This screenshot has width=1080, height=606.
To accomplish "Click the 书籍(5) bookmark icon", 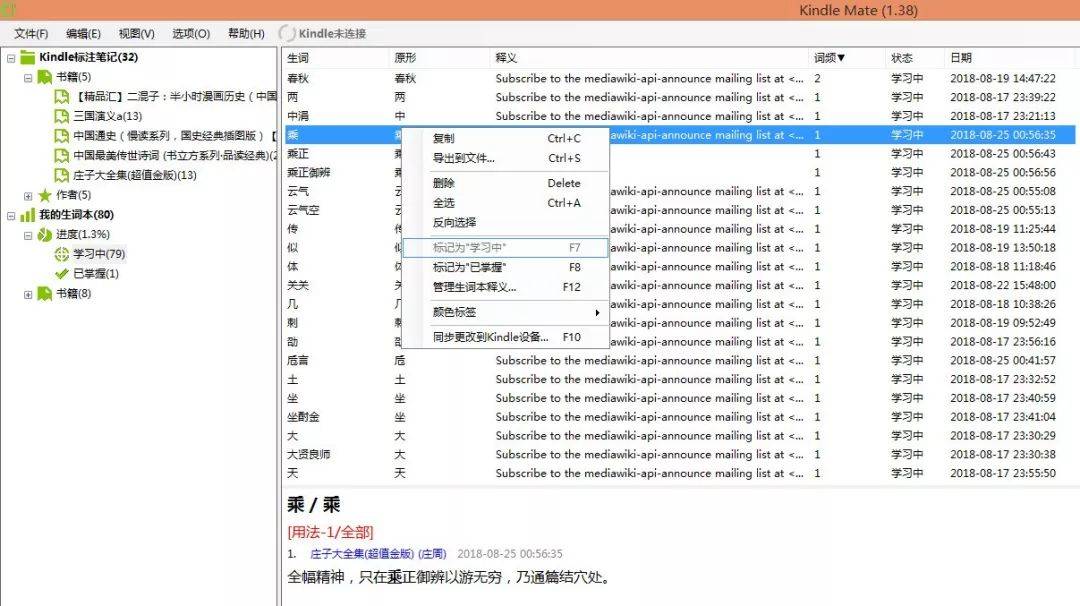I will pyautogui.click(x=45, y=77).
